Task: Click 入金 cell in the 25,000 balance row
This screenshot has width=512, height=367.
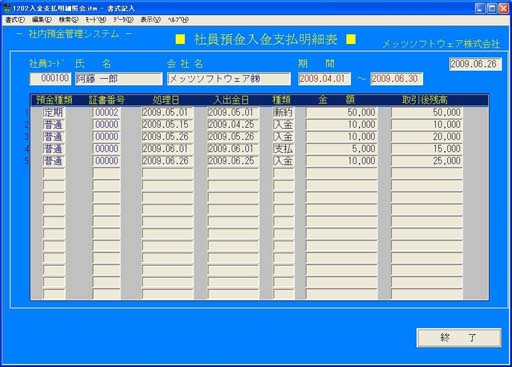Action: (284, 161)
